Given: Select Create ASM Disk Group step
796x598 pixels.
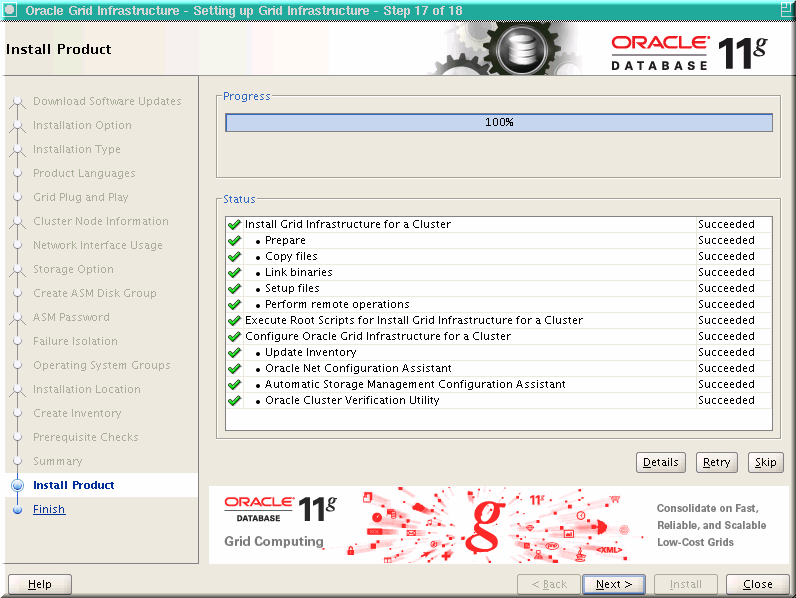Looking at the screenshot, I should (x=95, y=293).
